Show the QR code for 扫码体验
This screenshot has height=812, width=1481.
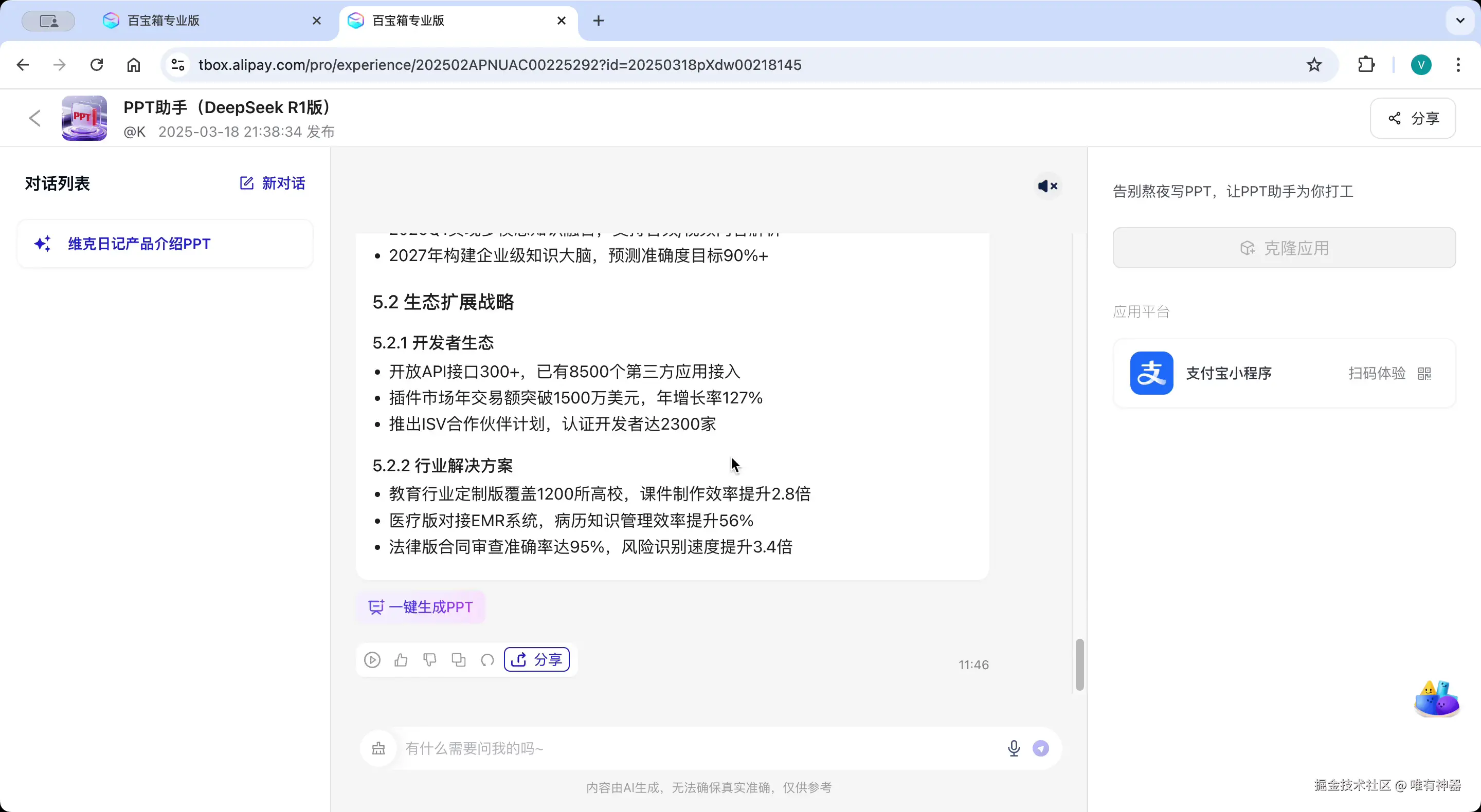point(1425,373)
